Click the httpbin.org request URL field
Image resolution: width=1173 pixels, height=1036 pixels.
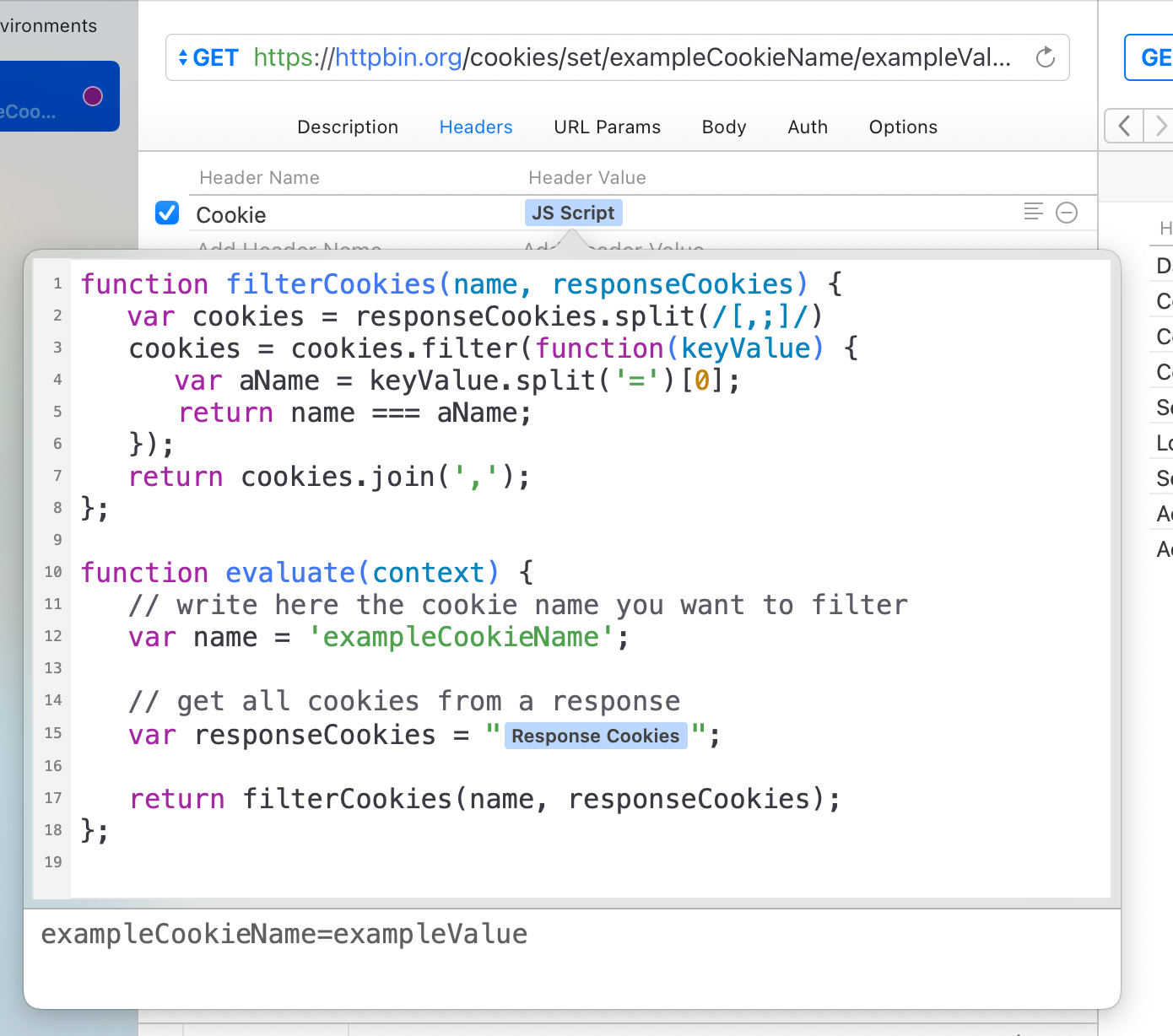pos(631,57)
